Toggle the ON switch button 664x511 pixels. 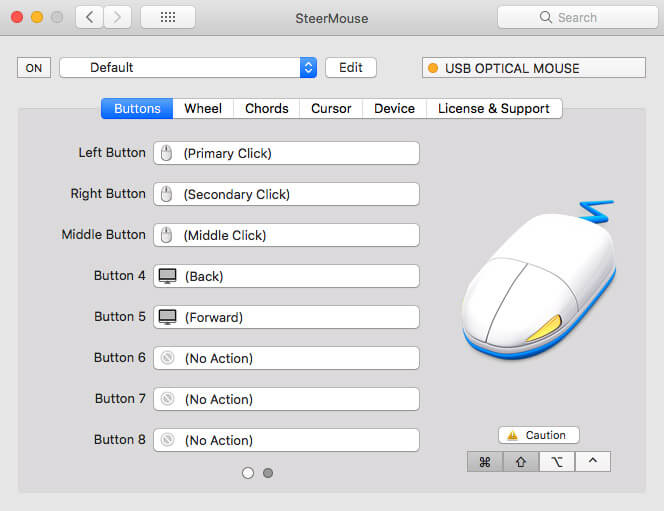(34, 68)
